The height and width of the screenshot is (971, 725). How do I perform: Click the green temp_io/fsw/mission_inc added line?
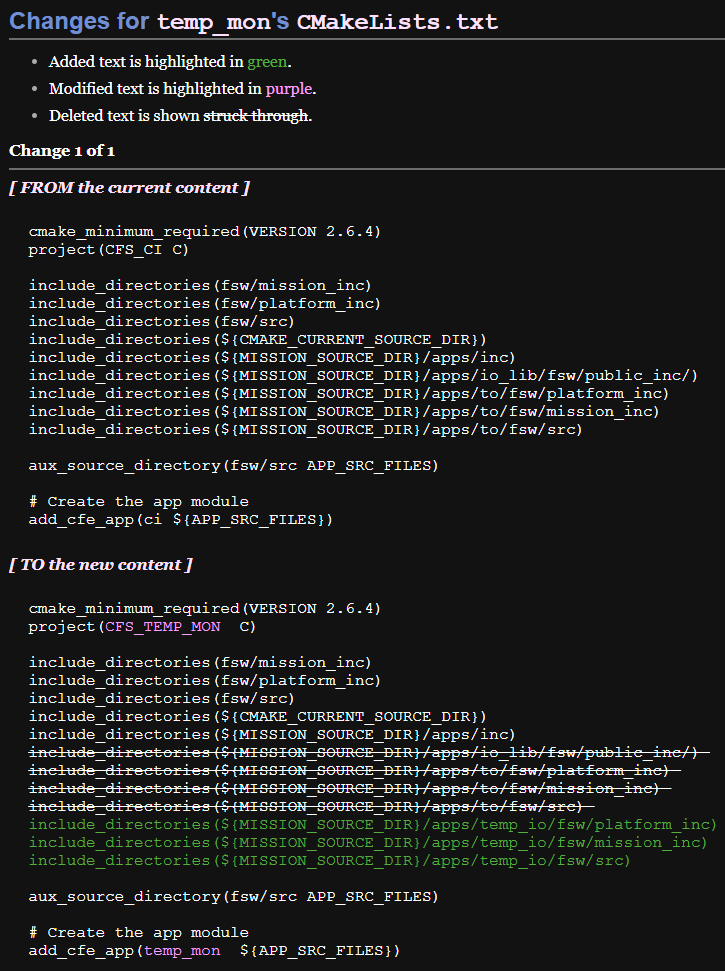pyautogui.click(x=367, y=843)
